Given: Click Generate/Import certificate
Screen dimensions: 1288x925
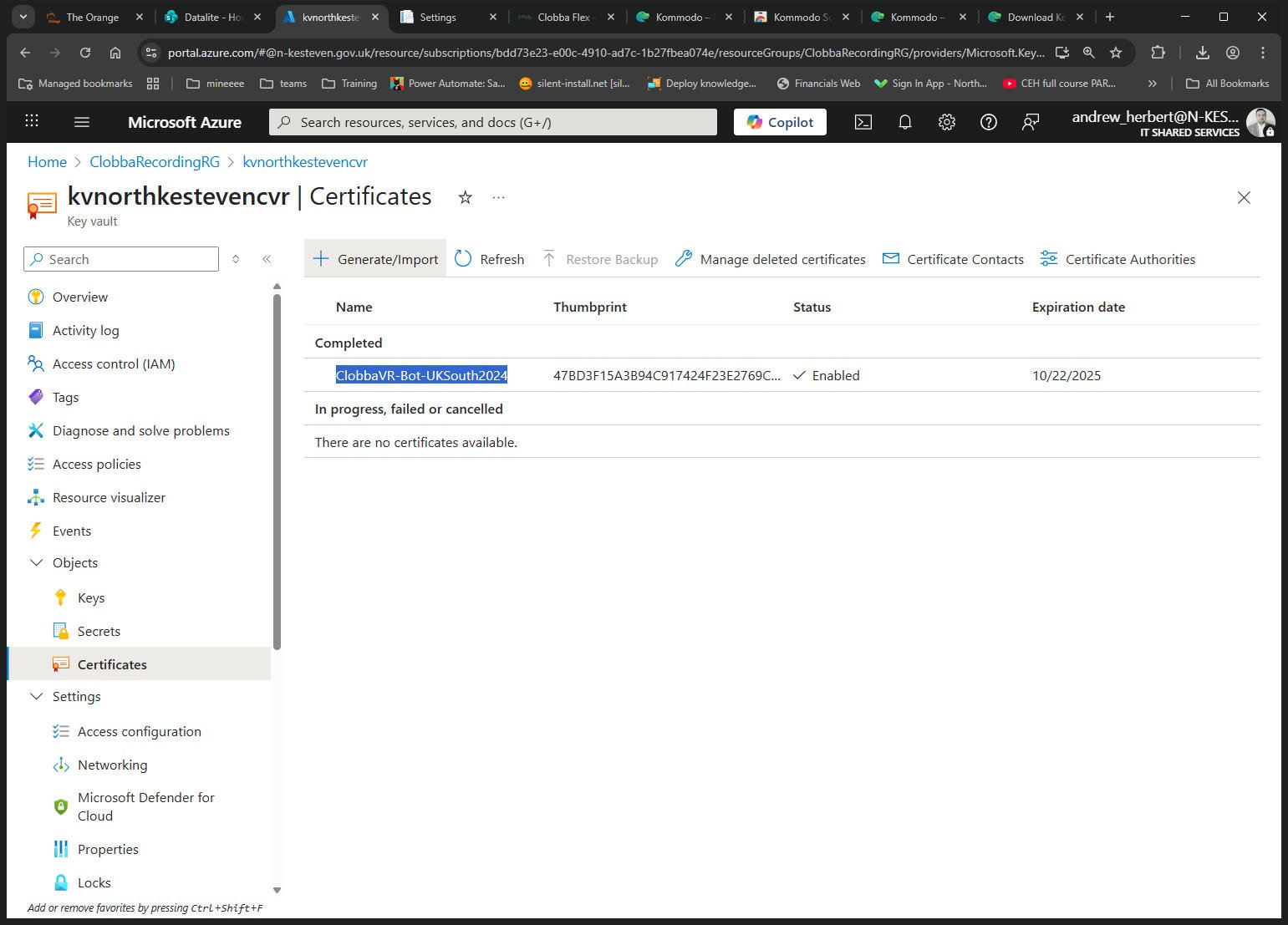Looking at the screenshot, I should point(375,259).
